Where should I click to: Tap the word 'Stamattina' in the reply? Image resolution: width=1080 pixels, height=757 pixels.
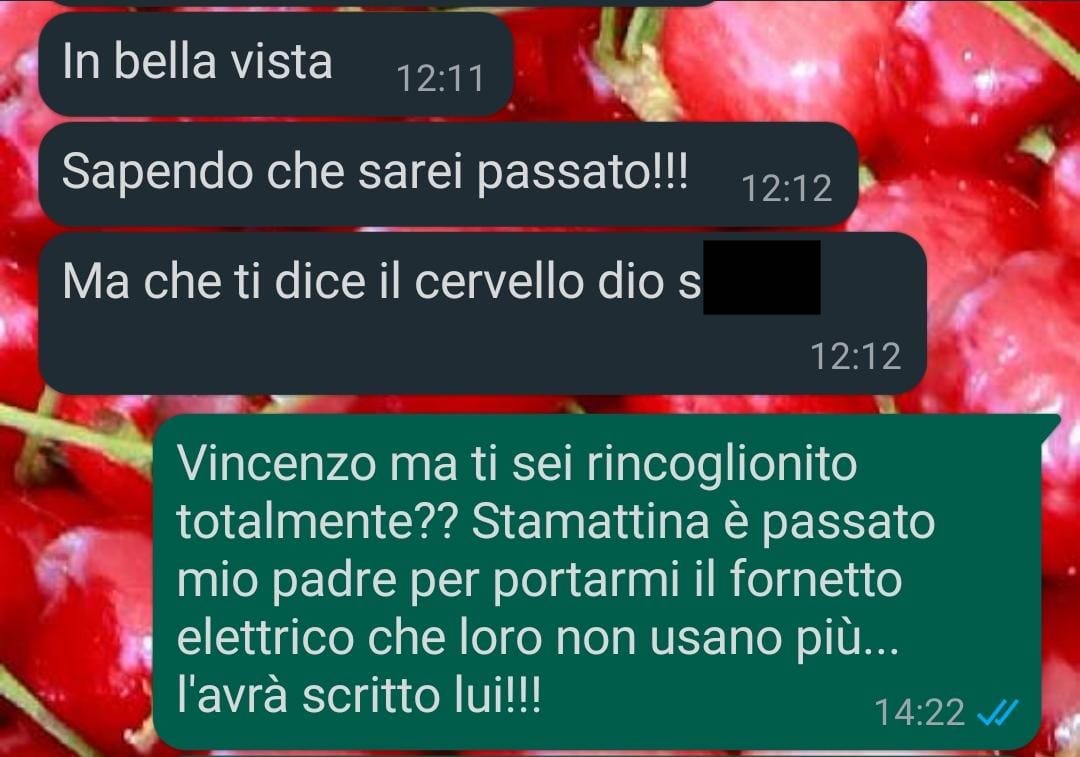point(590,521)
